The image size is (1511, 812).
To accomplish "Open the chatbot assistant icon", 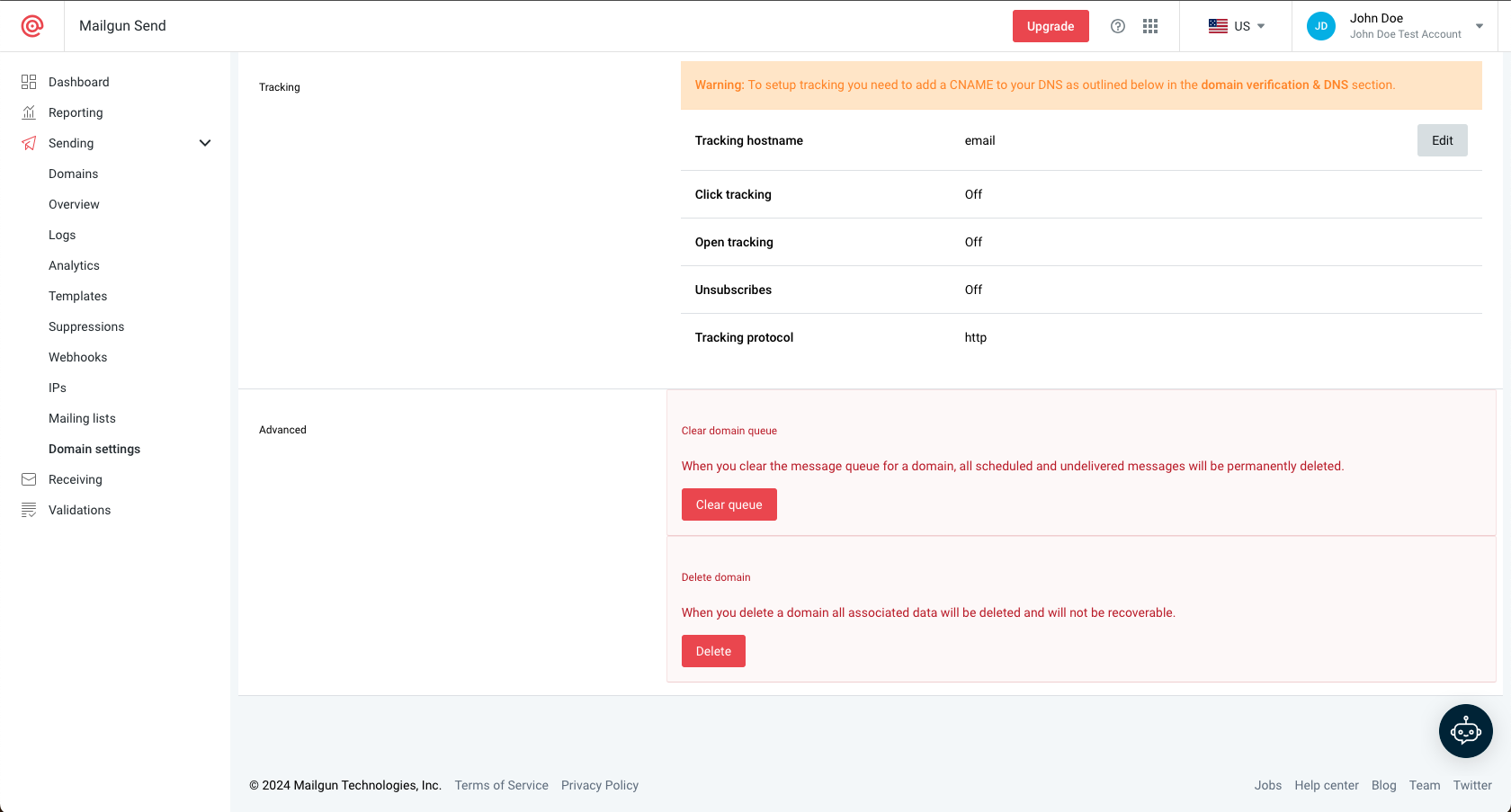I will click(x=1466, y=731).
